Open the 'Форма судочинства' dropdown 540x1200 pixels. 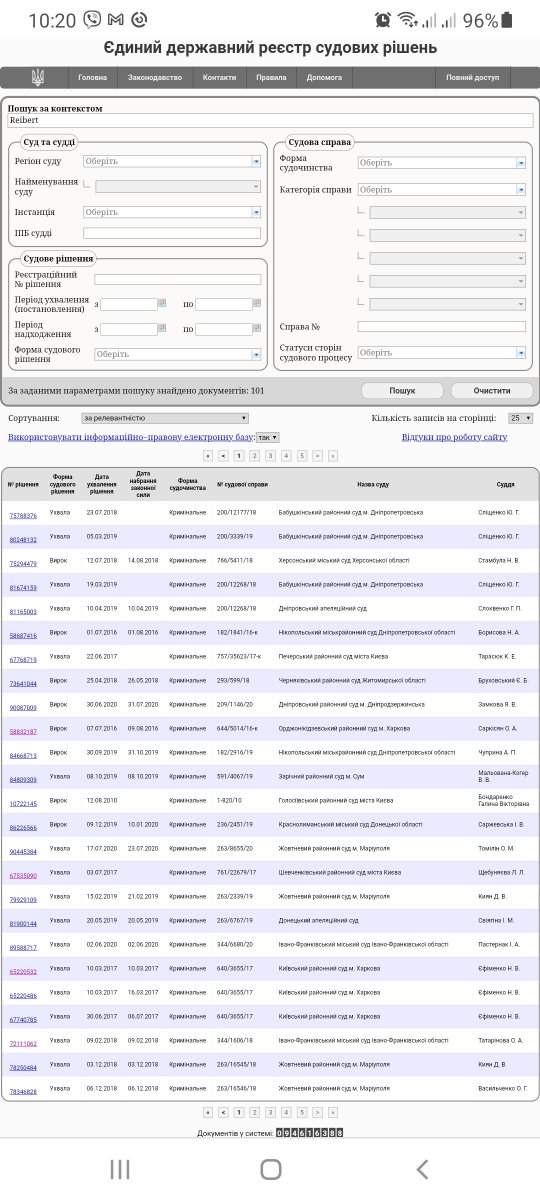tap(441, 163)
